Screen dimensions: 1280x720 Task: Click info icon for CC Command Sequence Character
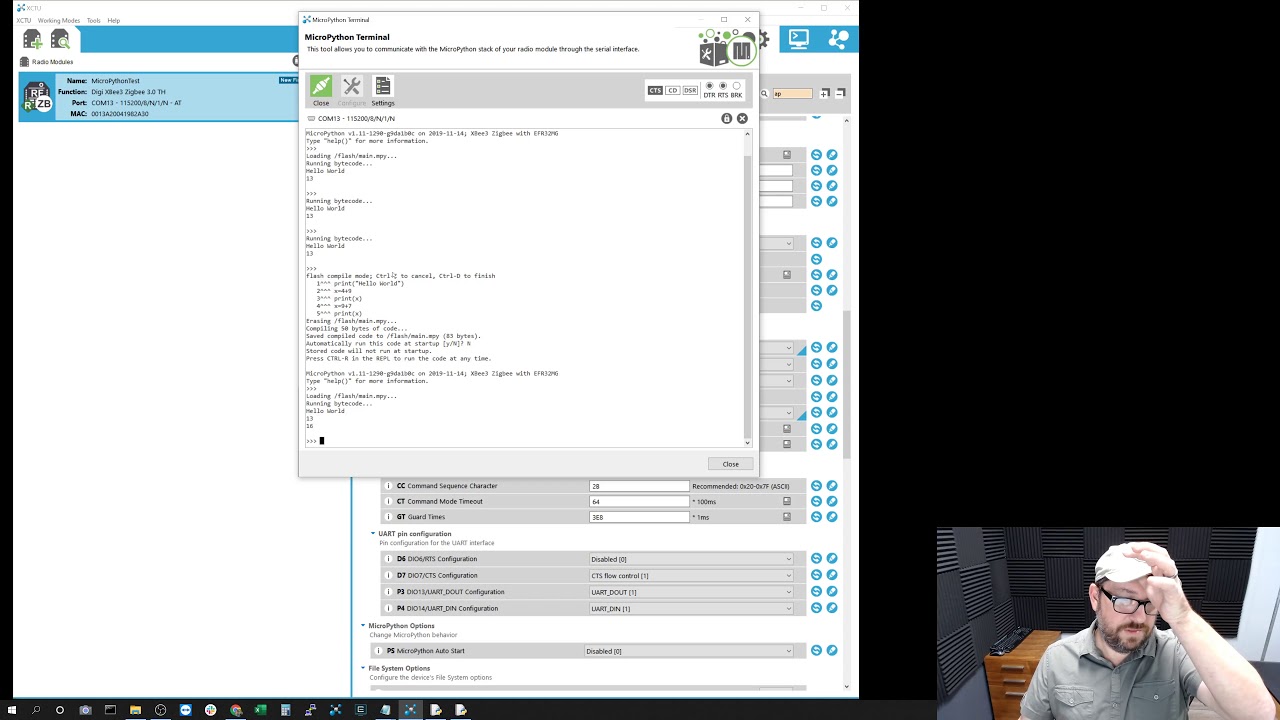click(389, 486)
